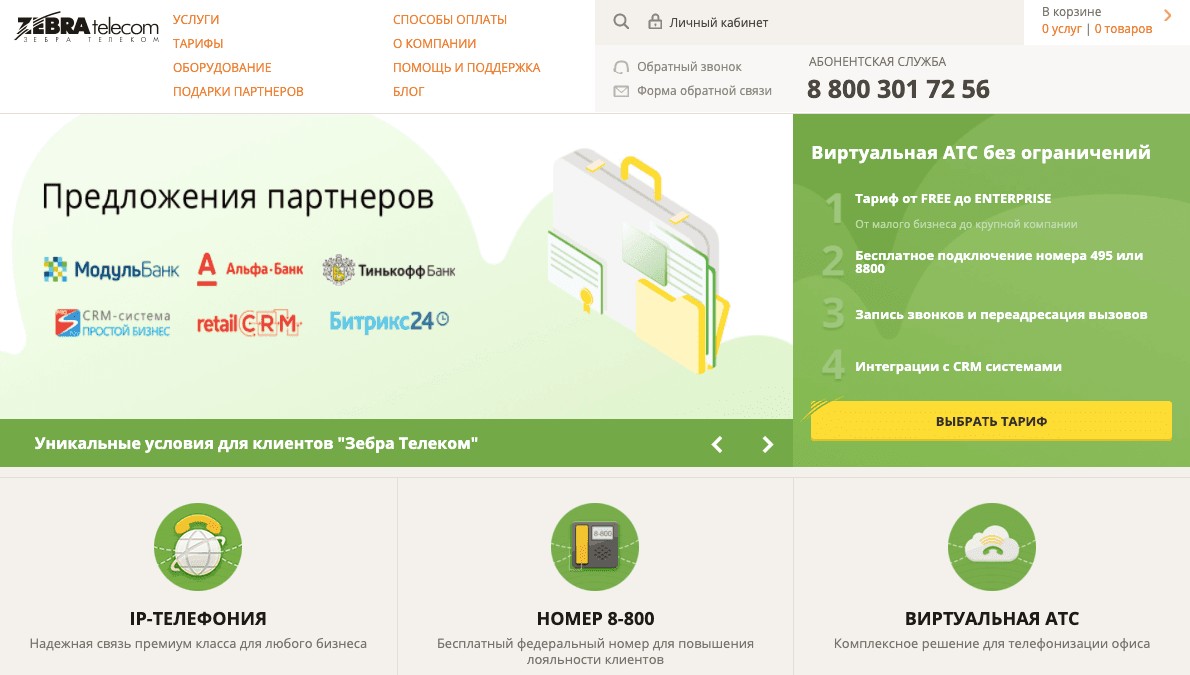Open the Подарки партнеров menu
Viewport: 1190px width, 675px height.
pyautogui.click(x=238, y=92)
